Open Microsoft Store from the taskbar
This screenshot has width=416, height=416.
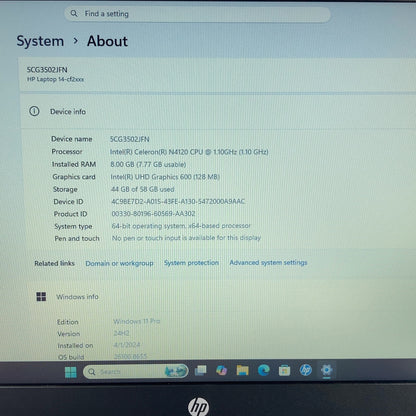[x=284, y=370]
